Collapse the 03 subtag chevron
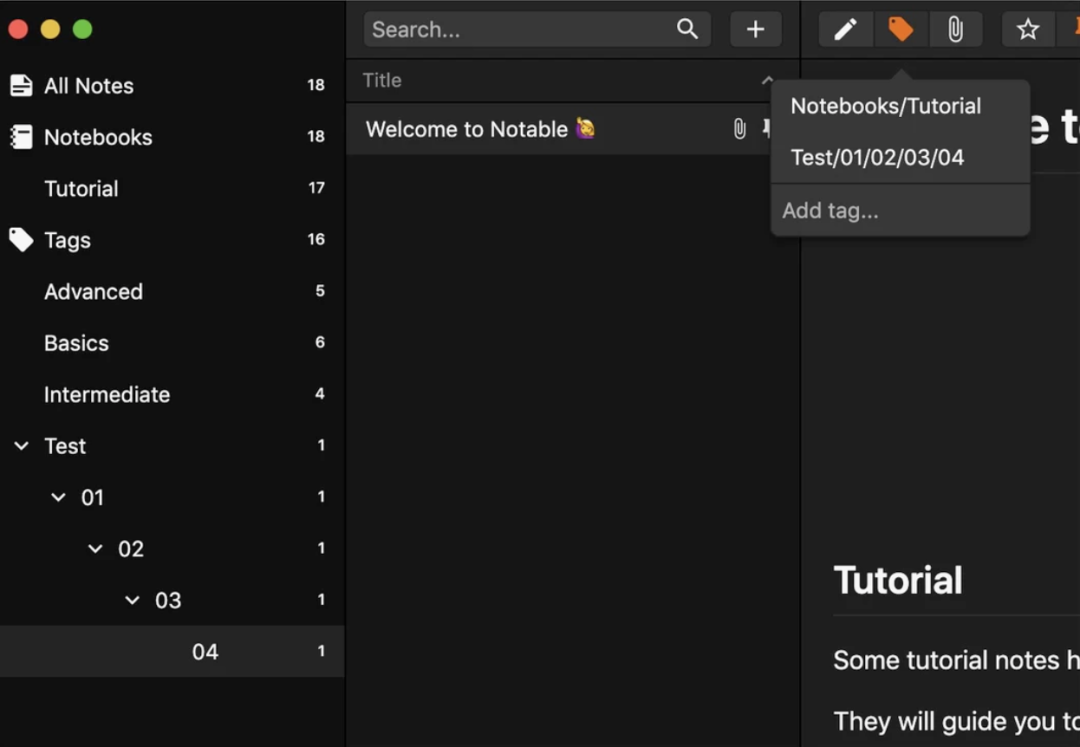1080x747 pixels. click(x=132, y=600)
